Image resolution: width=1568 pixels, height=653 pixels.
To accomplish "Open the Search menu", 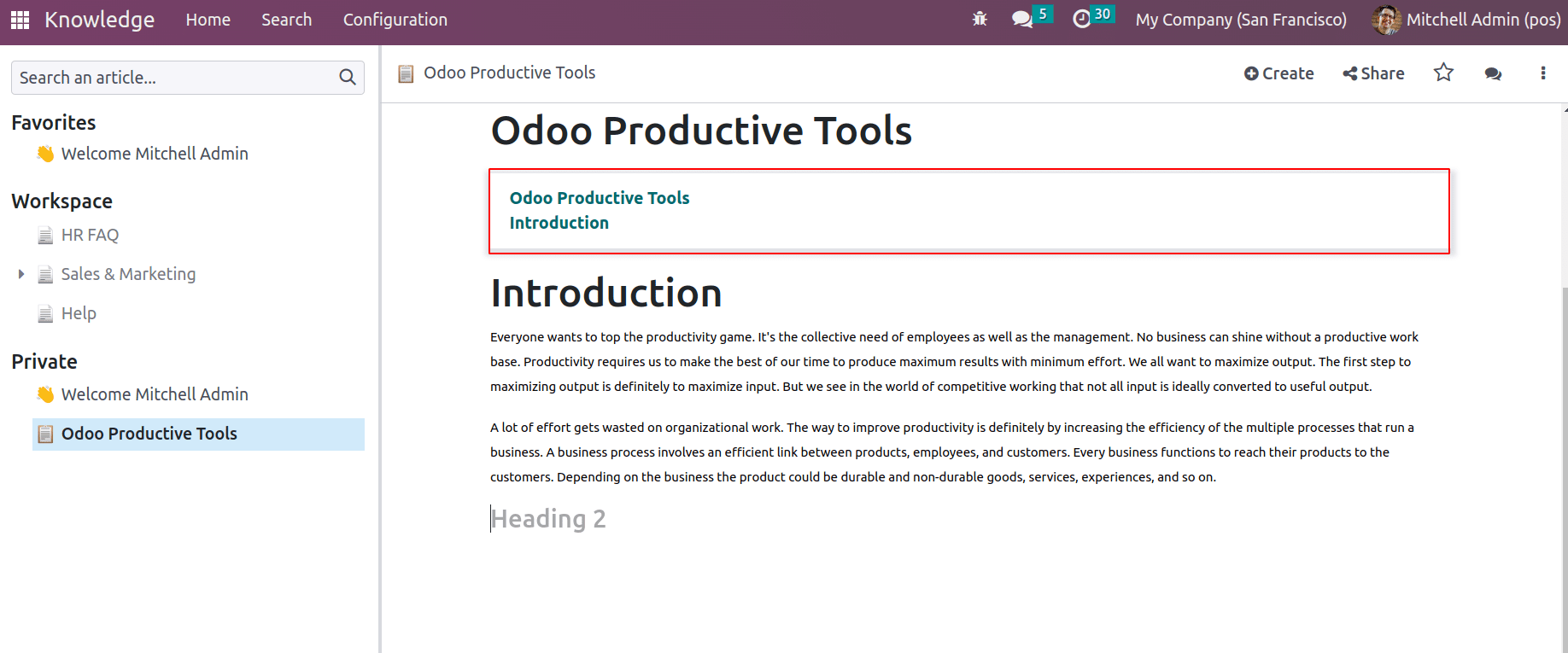I will point(286,20).
